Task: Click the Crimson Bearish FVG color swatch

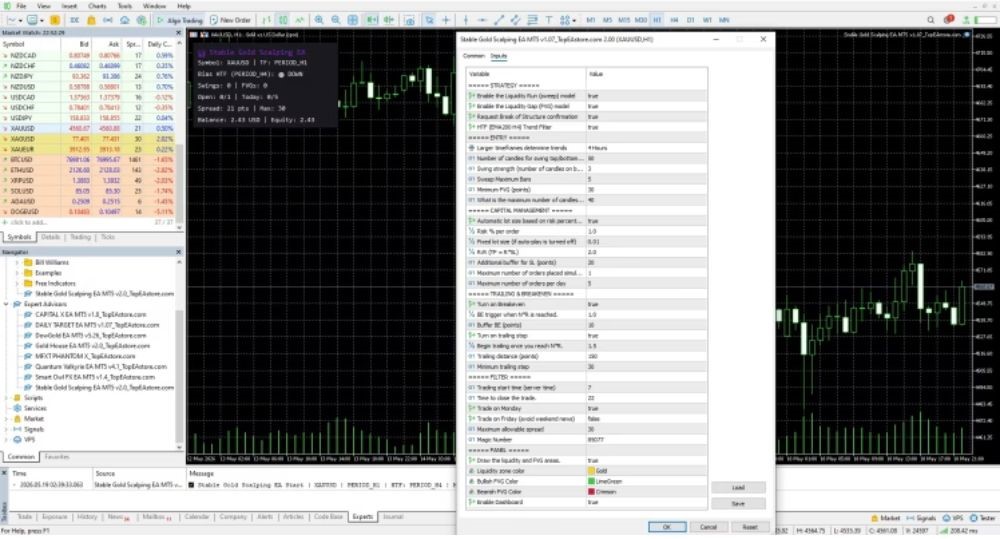Action: pyautogui.click(x=591, y=492)
